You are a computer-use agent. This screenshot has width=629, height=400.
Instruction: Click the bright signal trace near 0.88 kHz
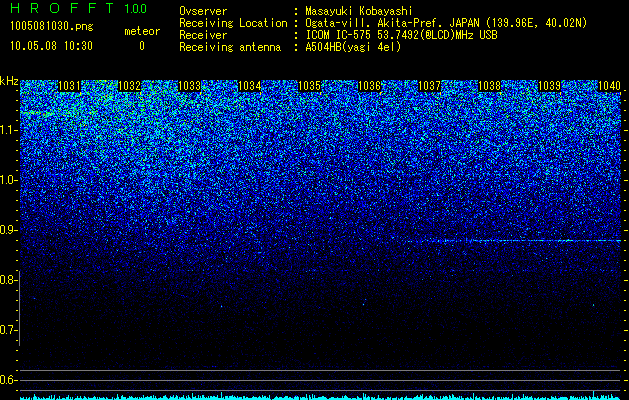pyautogui.click(x=513, y=241)
